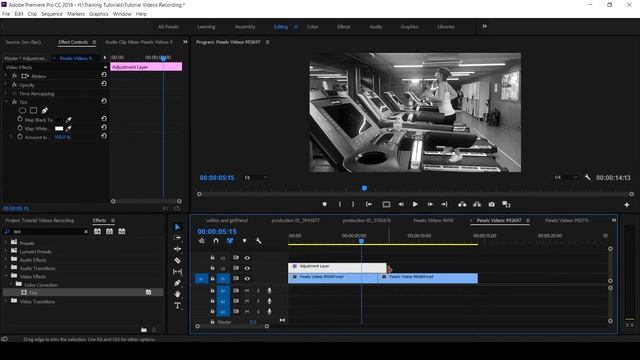
Task: Collapse Video Effects folder
Action: pyautogui.click(x=6, y=276)
